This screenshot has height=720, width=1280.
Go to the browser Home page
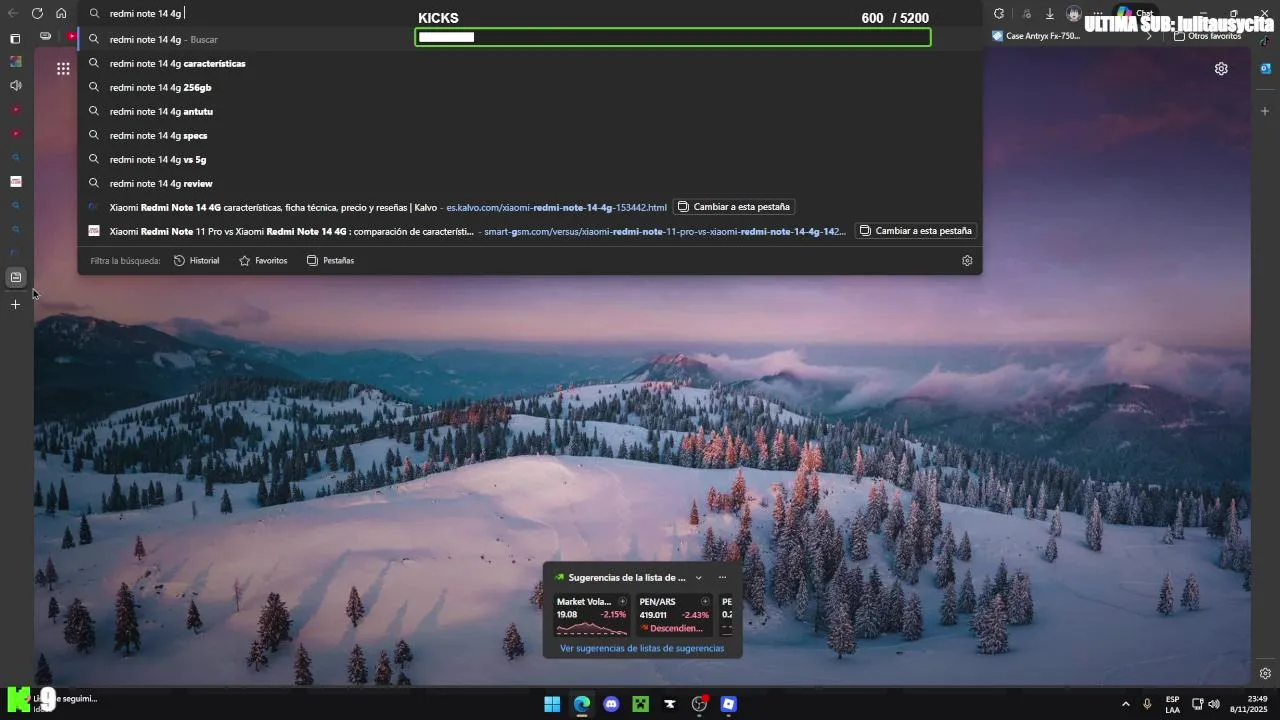click(x=61, y=14)
